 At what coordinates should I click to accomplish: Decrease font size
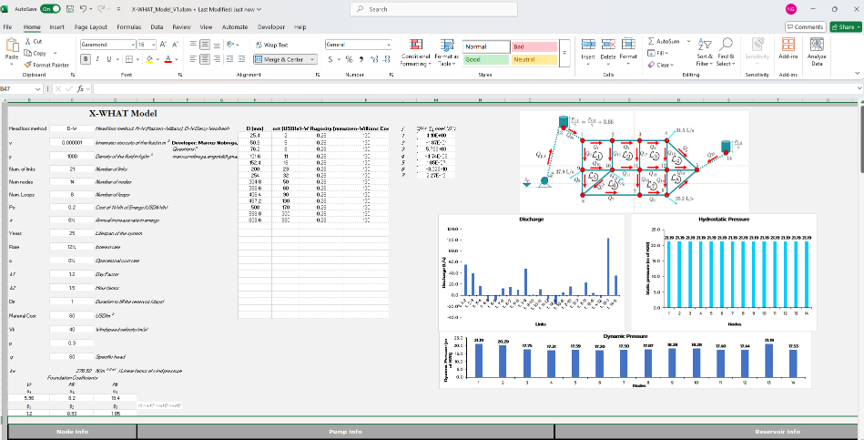(x=175, y=45)
